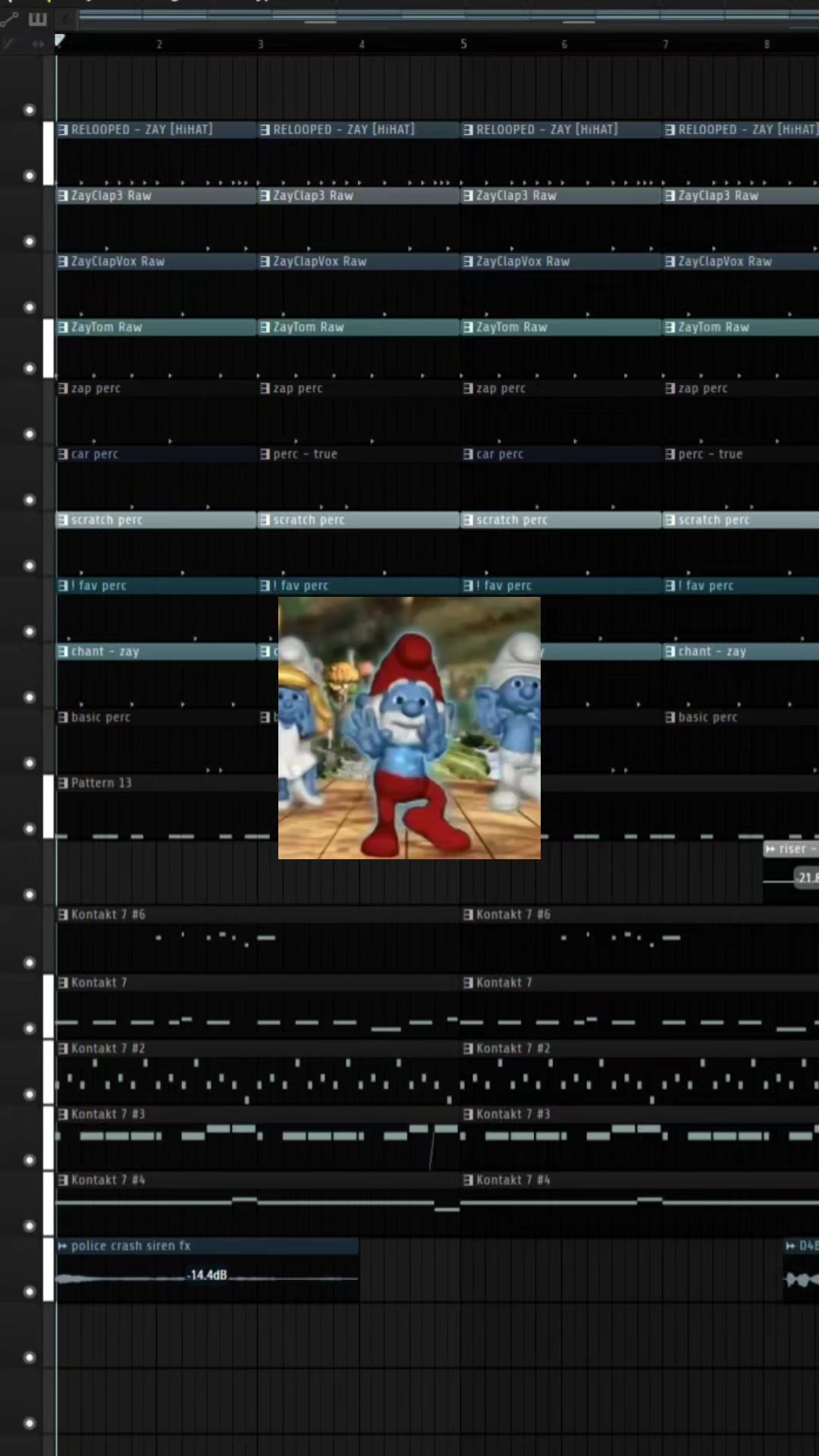Toggle mute on the chant - zay track
The height and width of the screenshot is (1456, 819).
click(x=30, y=698)
